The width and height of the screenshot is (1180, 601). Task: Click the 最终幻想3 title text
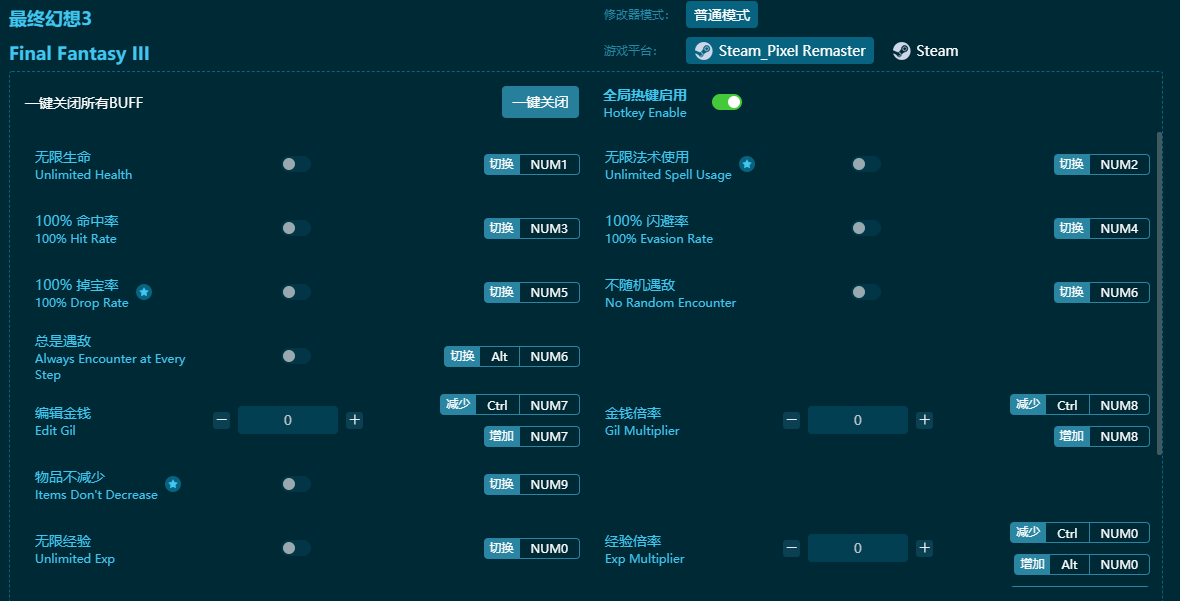[x=50, y=18]
